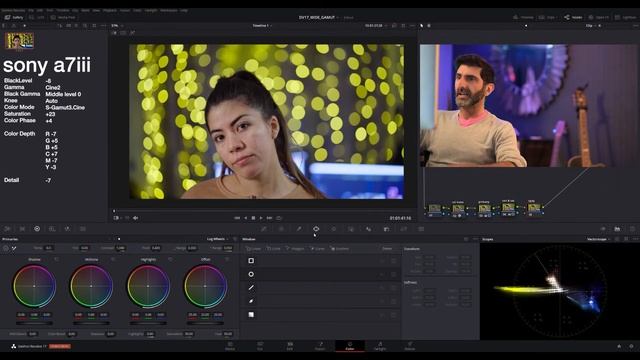Show the Info panel

point(632,229)
